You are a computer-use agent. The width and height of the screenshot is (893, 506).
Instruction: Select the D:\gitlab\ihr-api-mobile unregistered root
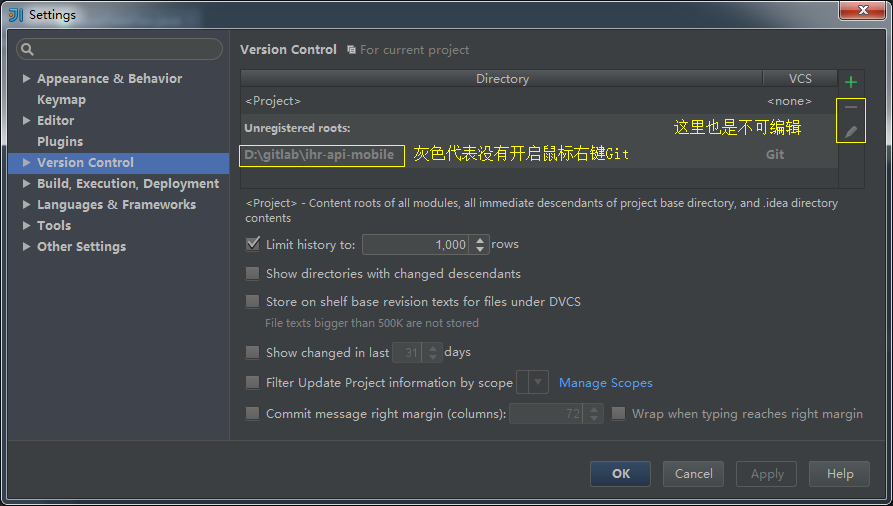319,154
